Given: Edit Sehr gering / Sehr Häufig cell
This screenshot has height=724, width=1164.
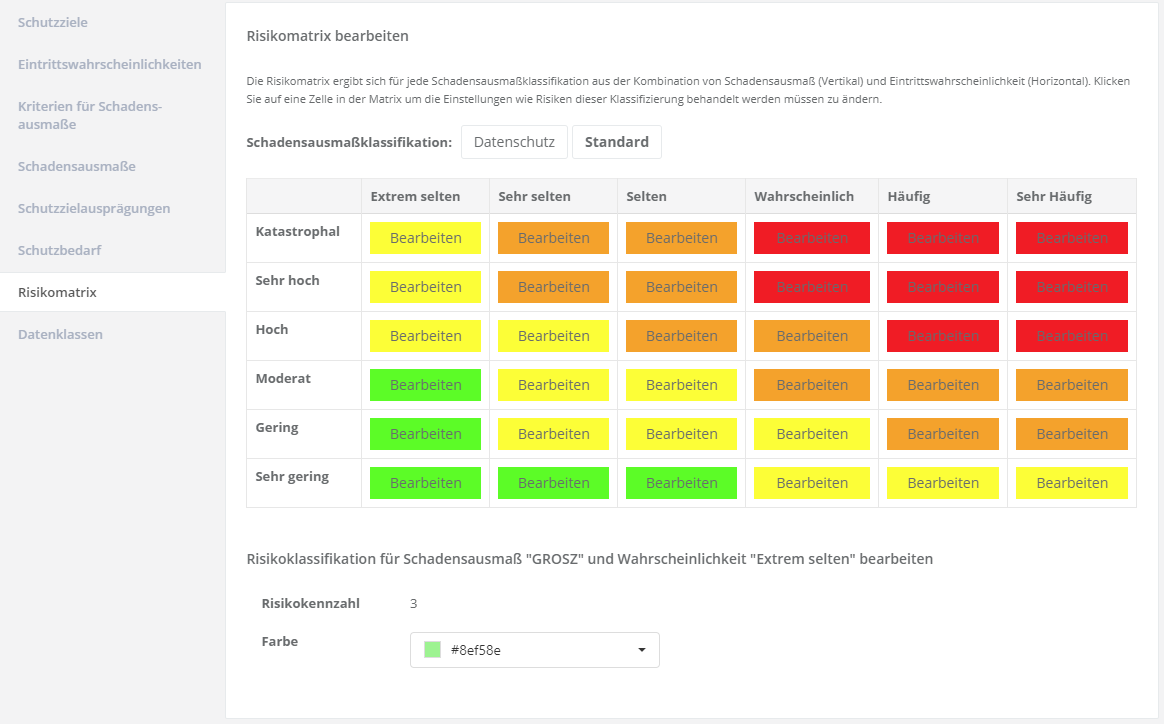Looking at the screenshot, I should click(x=1071, y=483).
